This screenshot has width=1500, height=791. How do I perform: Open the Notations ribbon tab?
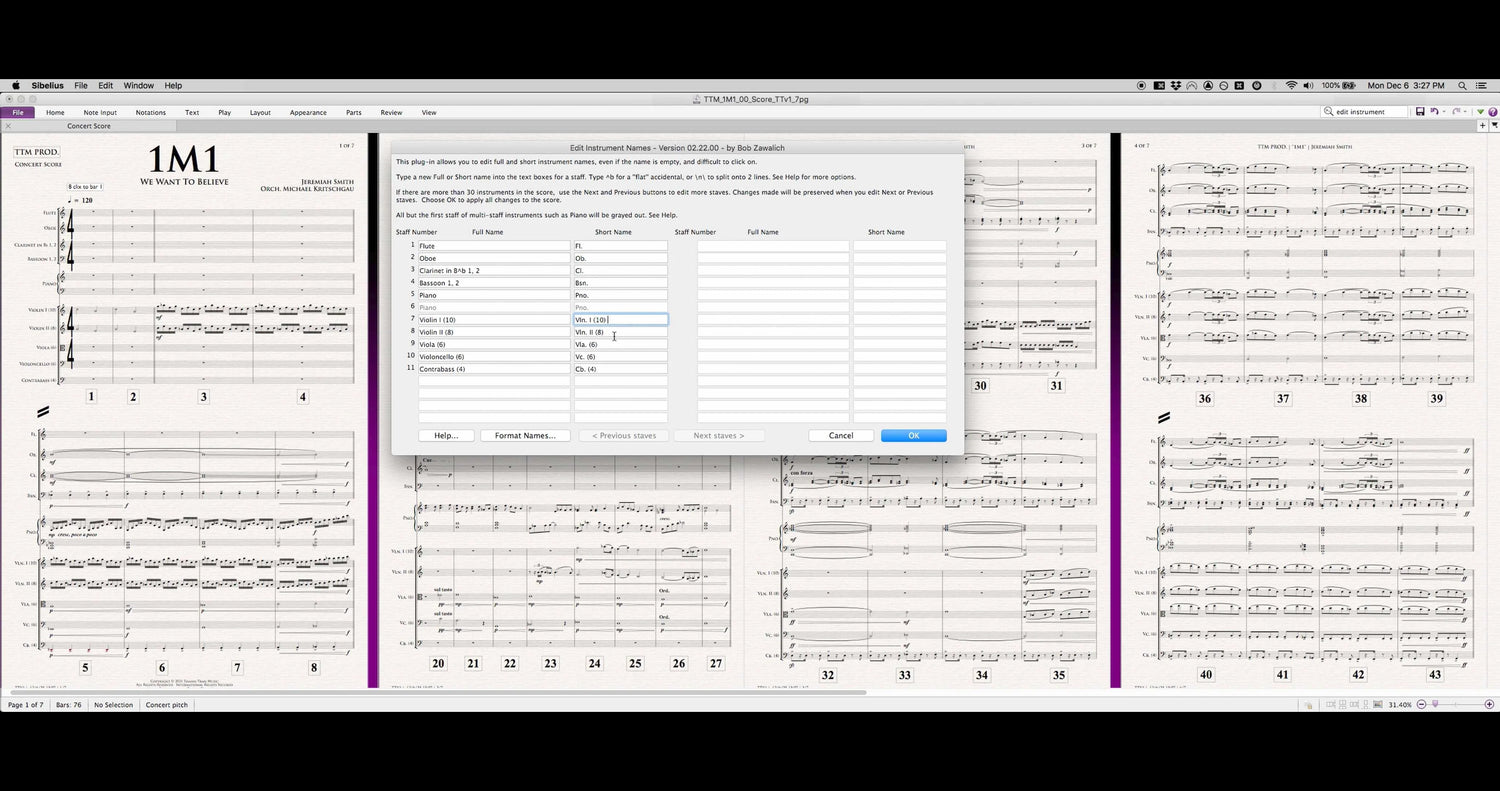[151, 113]
